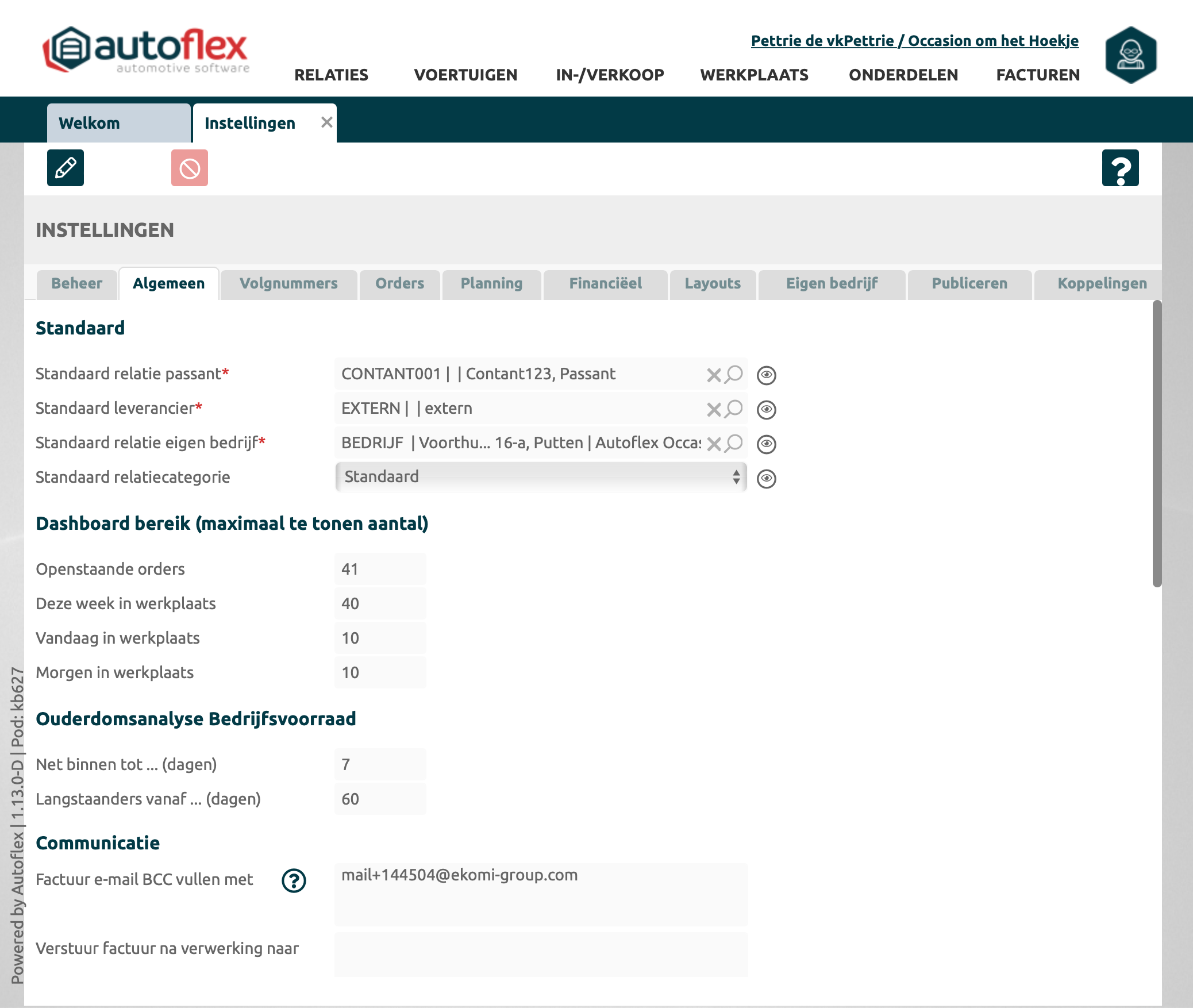1193x1008 pixels.
Task: Search Standaard relatie eigen bedrijf
Action: 734,444
